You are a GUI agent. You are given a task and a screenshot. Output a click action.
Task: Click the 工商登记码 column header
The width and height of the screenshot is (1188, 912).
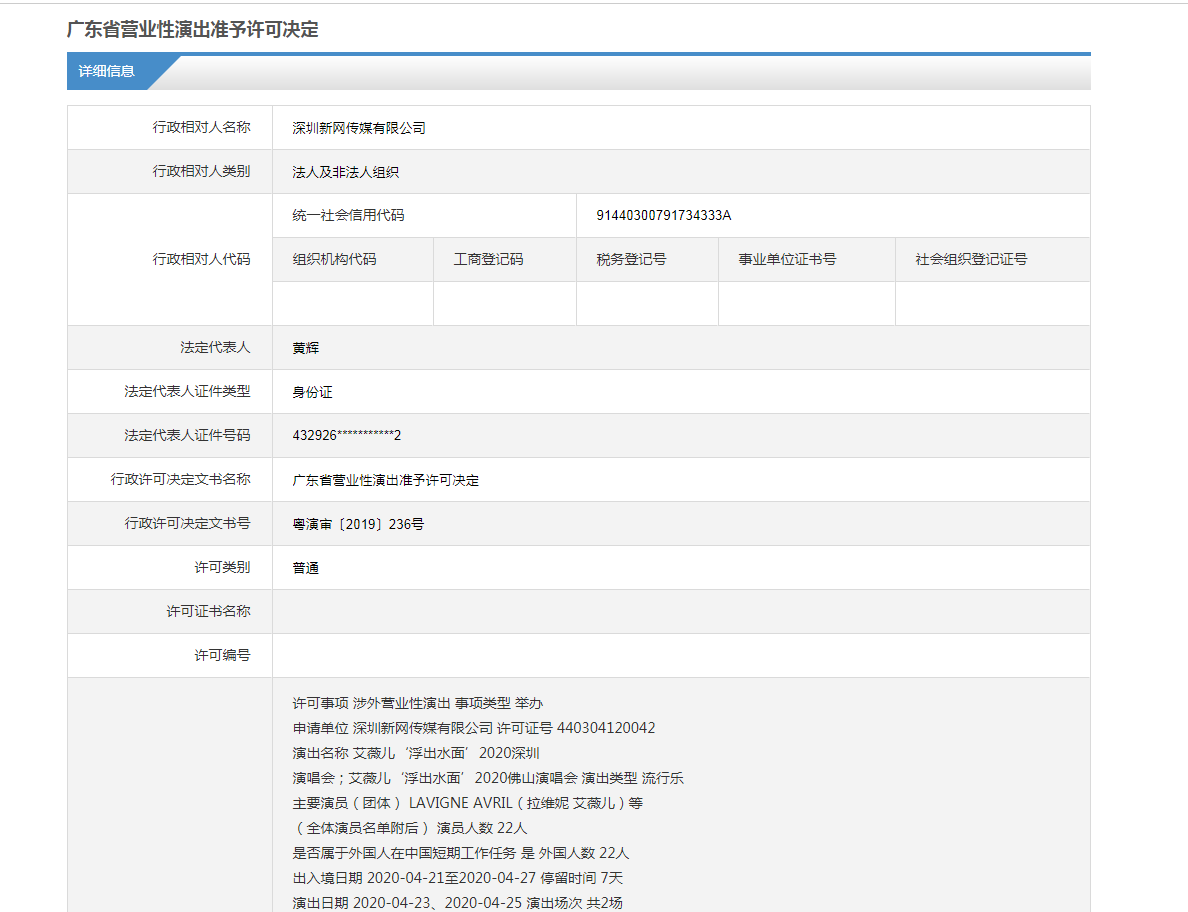click(488, 260)
